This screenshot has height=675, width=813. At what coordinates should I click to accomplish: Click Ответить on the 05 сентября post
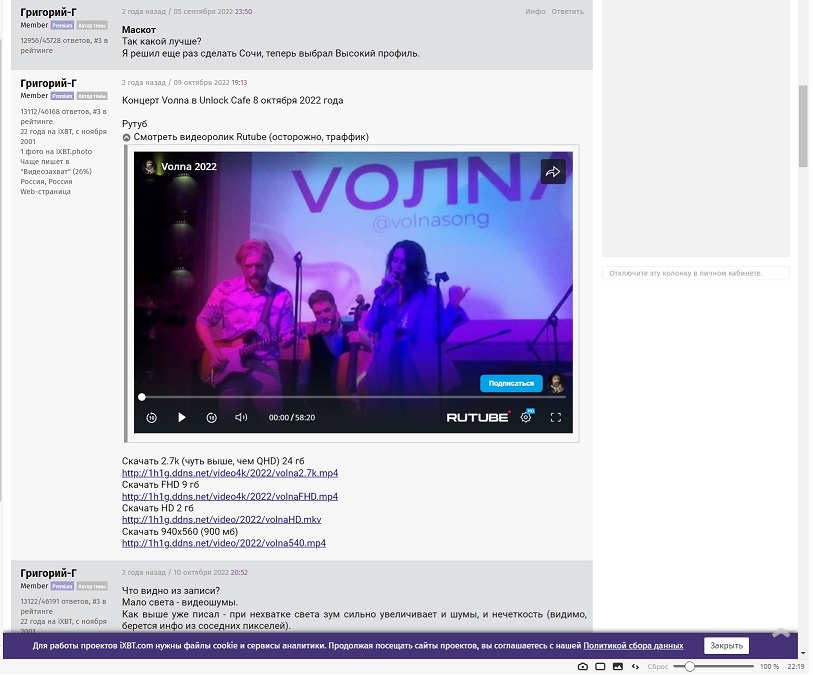point(567,11)
